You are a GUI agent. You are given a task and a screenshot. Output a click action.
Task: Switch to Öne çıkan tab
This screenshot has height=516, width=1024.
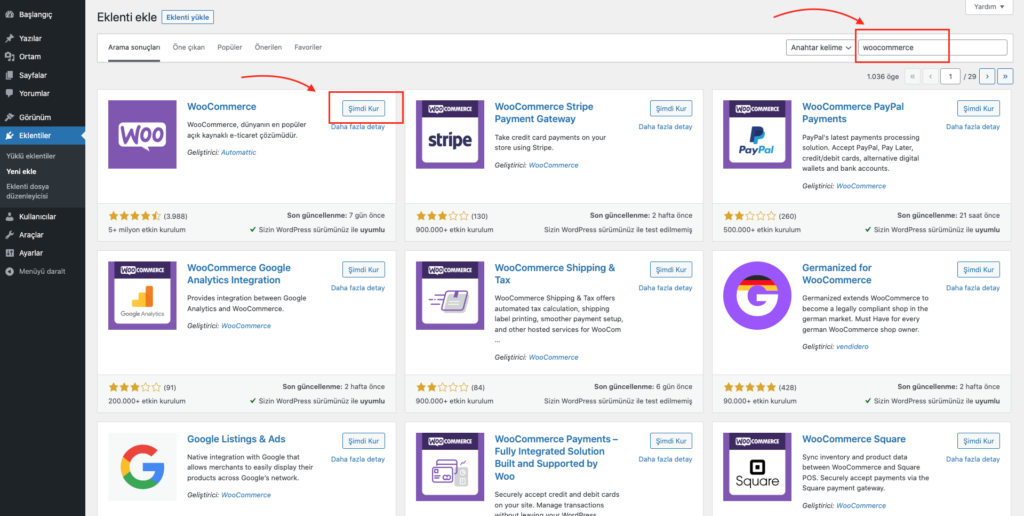tap(189, 48)
